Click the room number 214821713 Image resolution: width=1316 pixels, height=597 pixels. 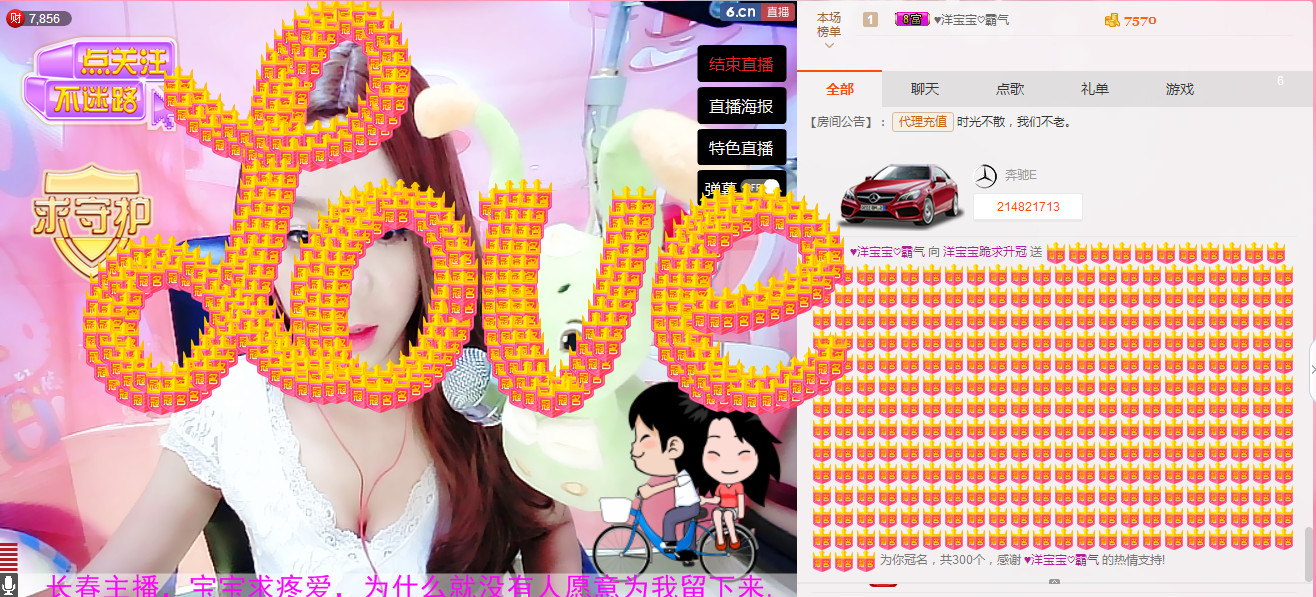pos(1028,207)
